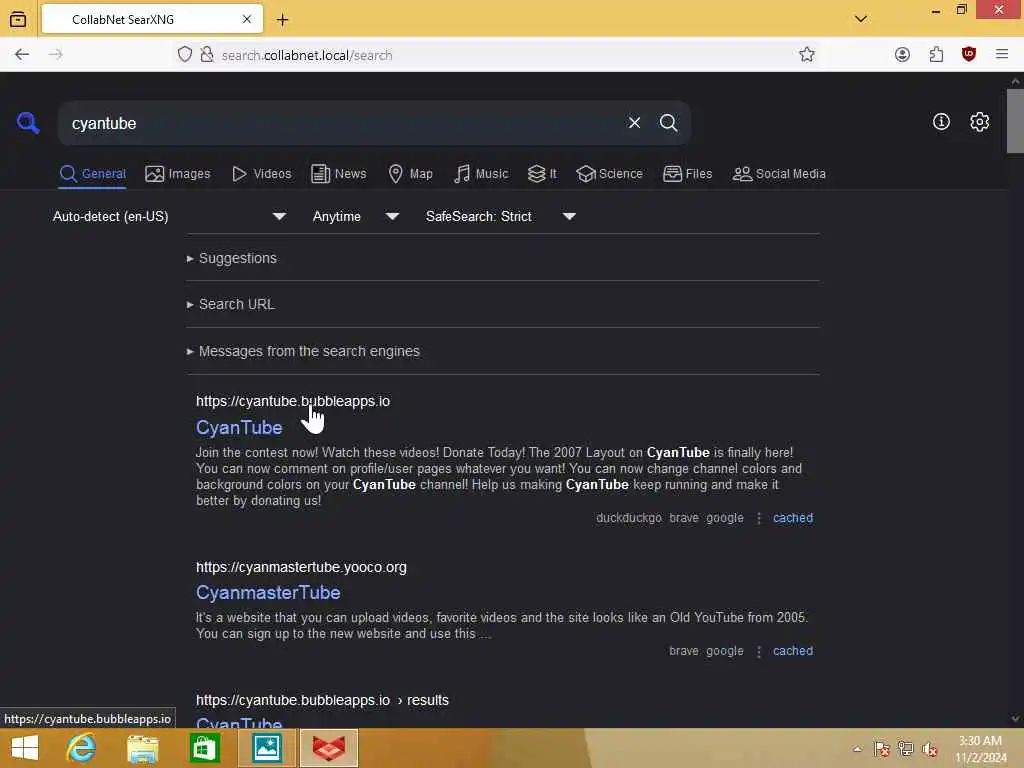1024x768 pixels.
Task: Click the address bar showing search.collabnet.local
Action: 496,55
